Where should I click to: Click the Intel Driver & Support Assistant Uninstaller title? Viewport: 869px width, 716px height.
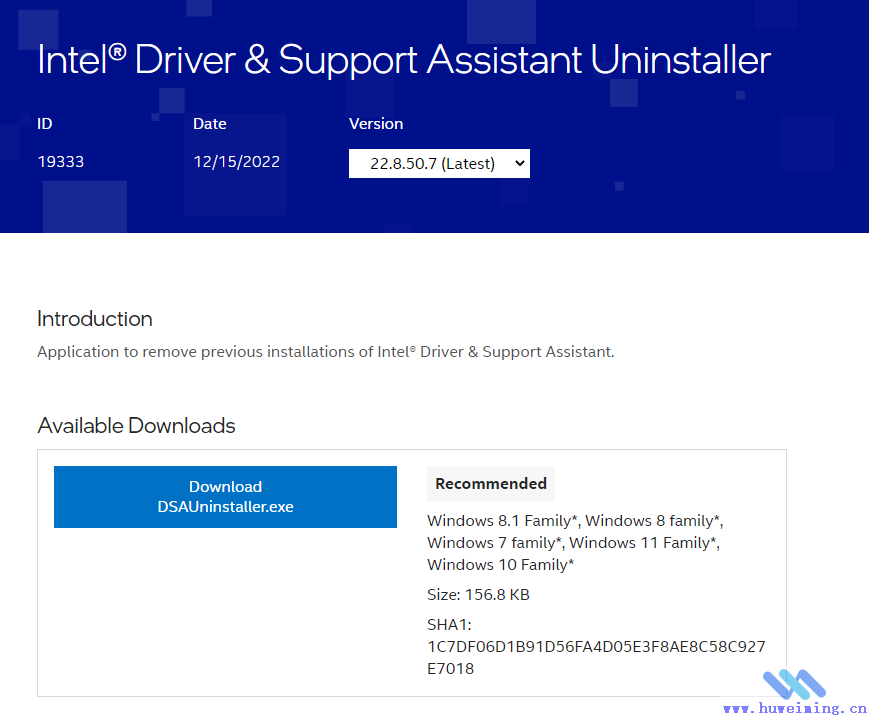(404, 60)
